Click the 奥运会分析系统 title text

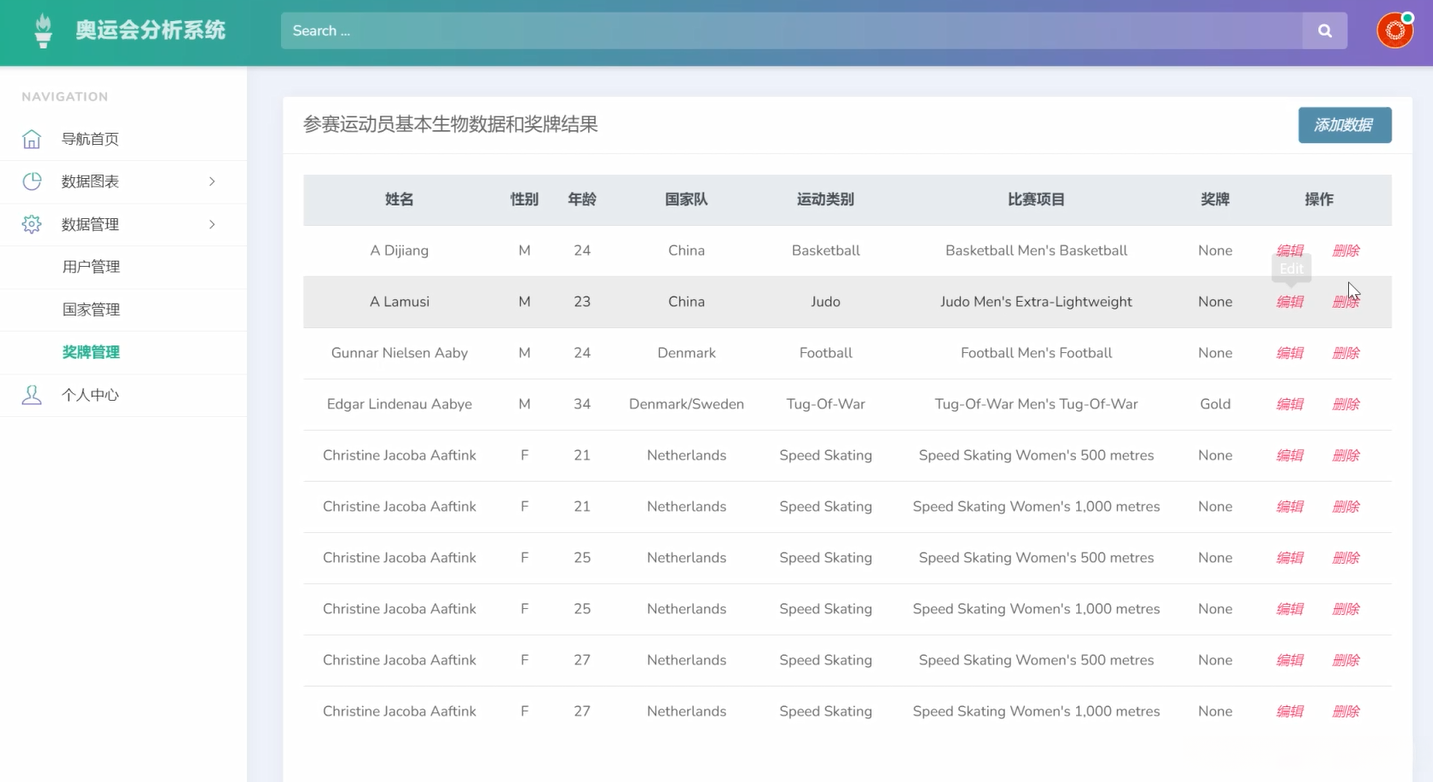151,31
